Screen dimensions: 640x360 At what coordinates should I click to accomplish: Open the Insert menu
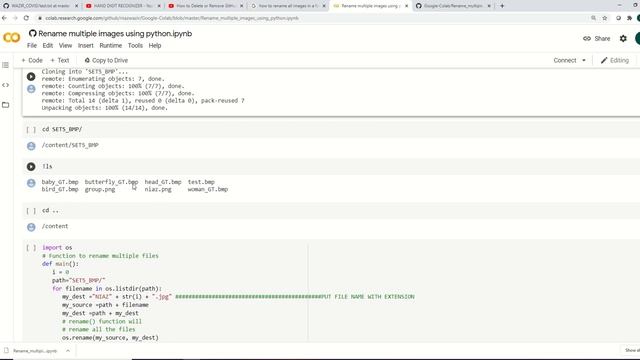[86, 45]
